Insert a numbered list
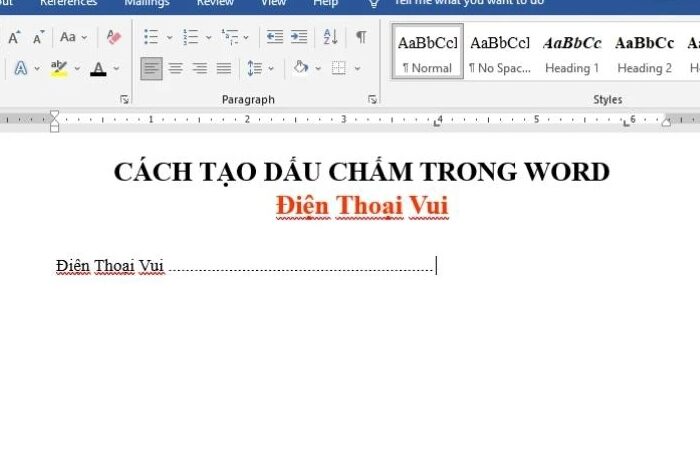The height and width of the screenshot is (450, 700). tap(191, 37)
